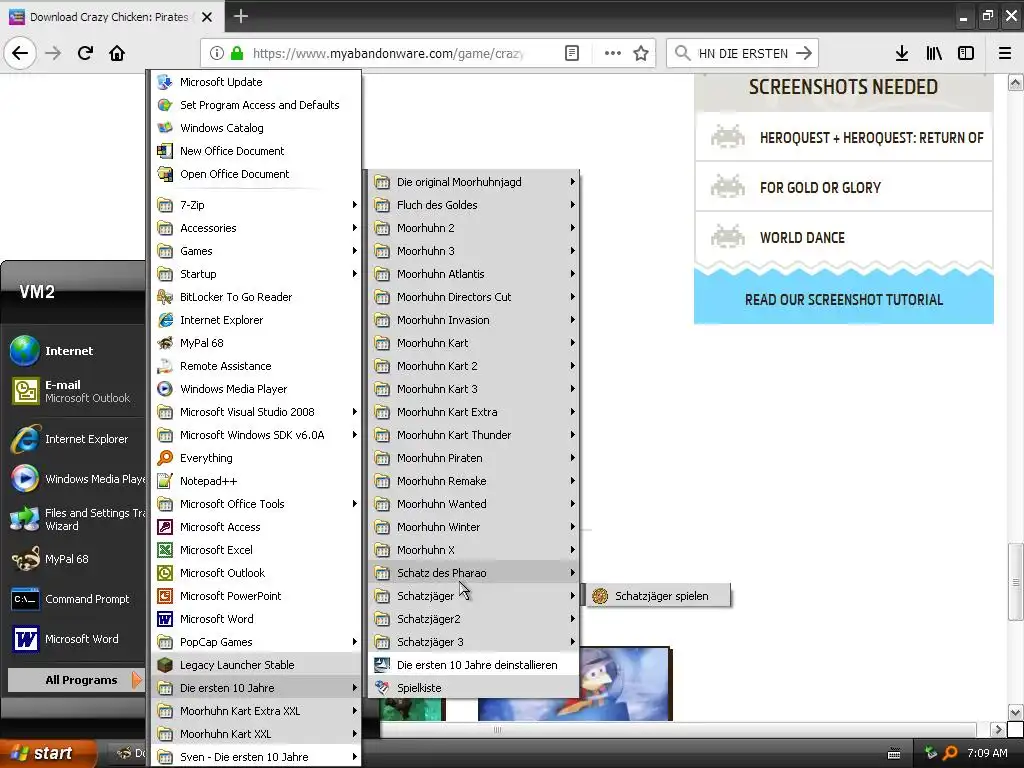Viewport: 1024px width, 768px height.
Task: Expand Die original Moorhuhnjagd submenu
Action: pyautogui.click(x=473, y=182)
